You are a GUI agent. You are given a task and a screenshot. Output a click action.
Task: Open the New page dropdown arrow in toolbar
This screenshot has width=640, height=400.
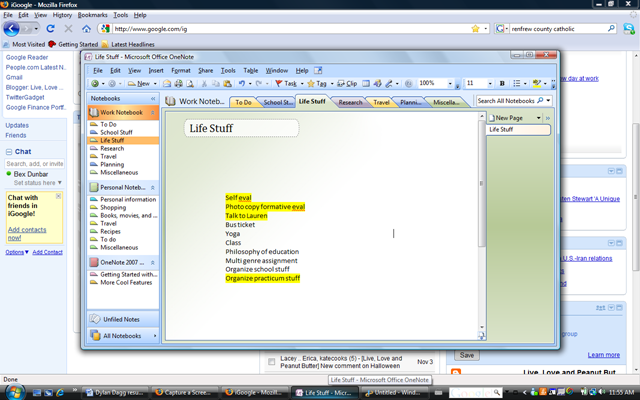click(155, 83)
